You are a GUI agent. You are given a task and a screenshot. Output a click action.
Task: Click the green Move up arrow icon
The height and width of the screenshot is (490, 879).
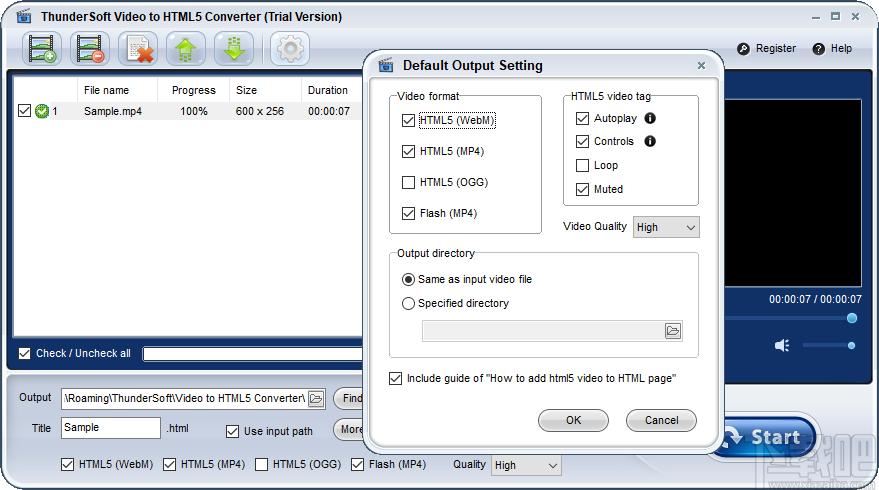tap(186, 49)
